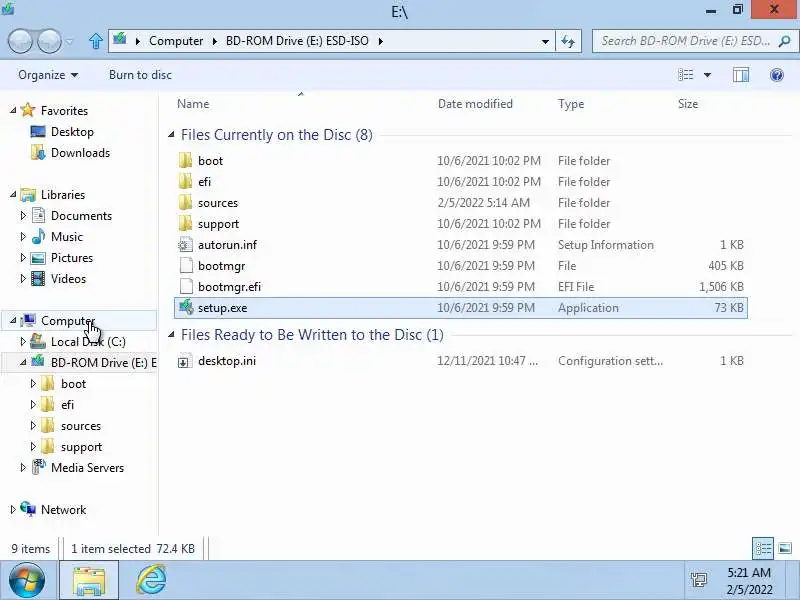Select the support folder in the tree

pyautogui.click(x=82, y=447)
